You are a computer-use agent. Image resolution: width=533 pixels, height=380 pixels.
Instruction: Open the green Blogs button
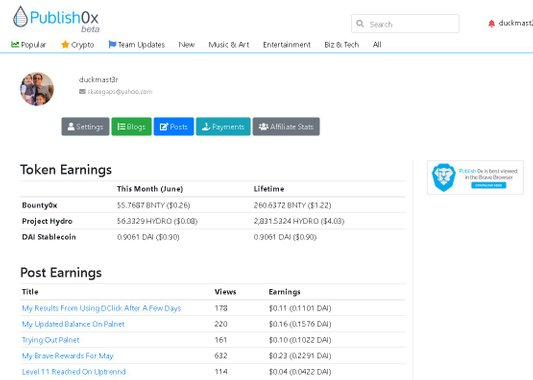pos(132,126)
